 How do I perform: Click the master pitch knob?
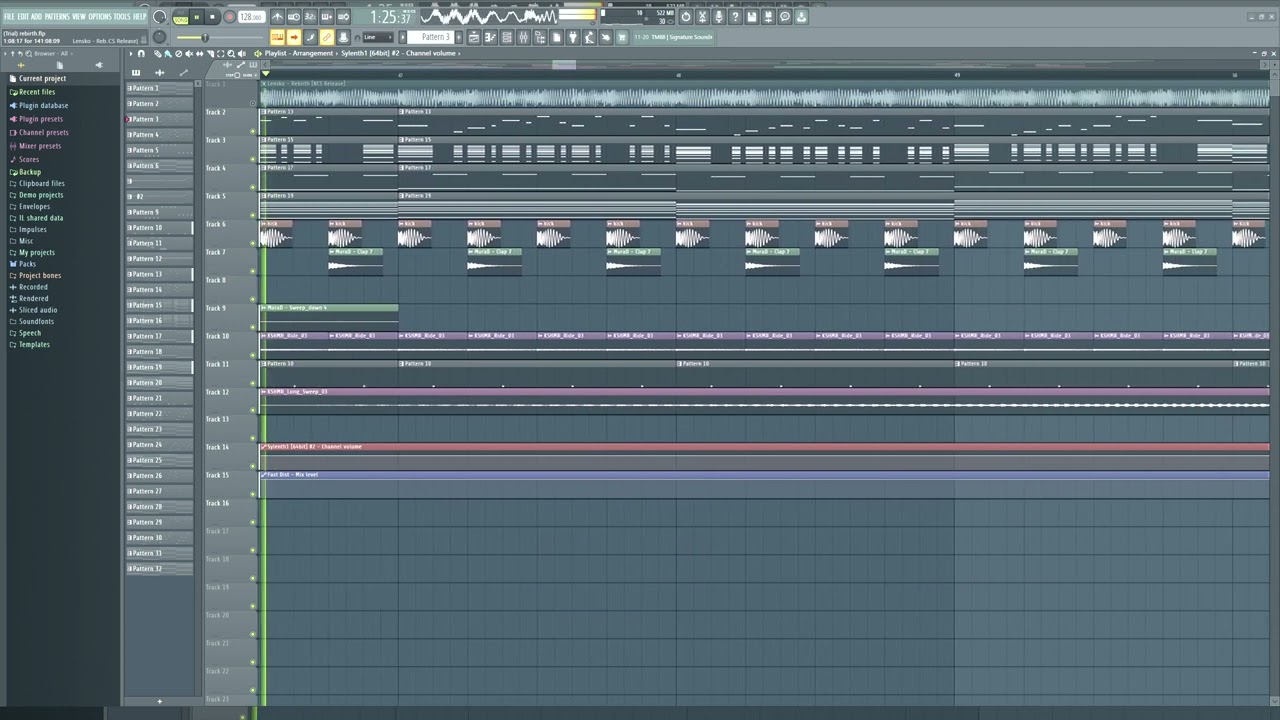pos(160,37)
